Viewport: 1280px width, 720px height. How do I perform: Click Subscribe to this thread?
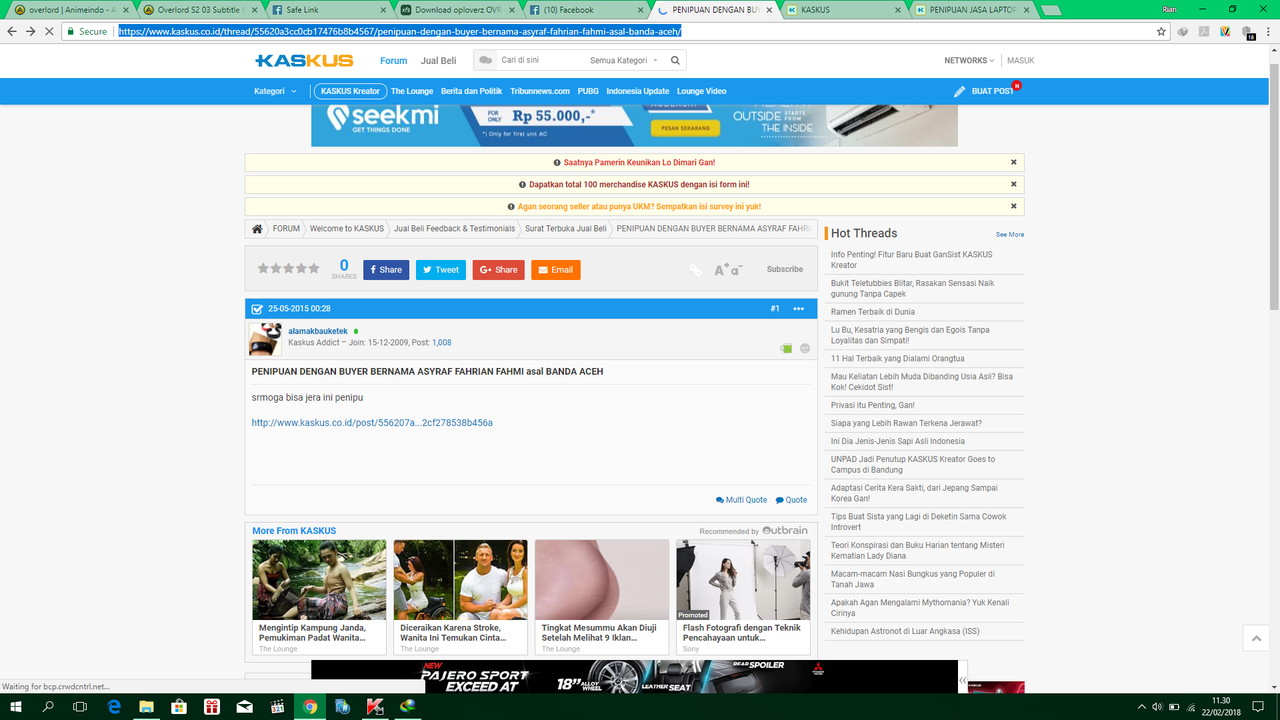pos(785,269)
